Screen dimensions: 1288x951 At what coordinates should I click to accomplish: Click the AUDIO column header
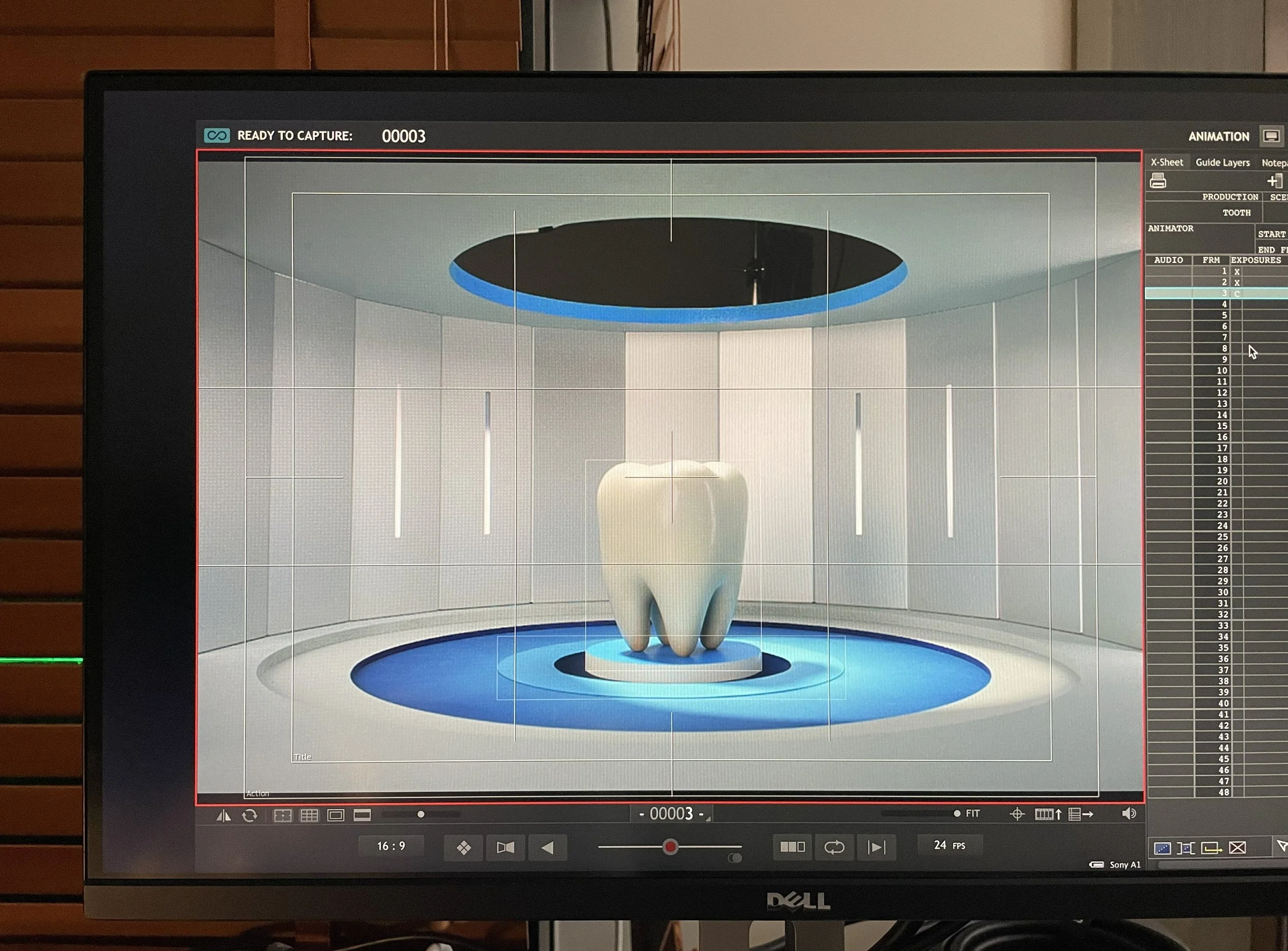1168,260
